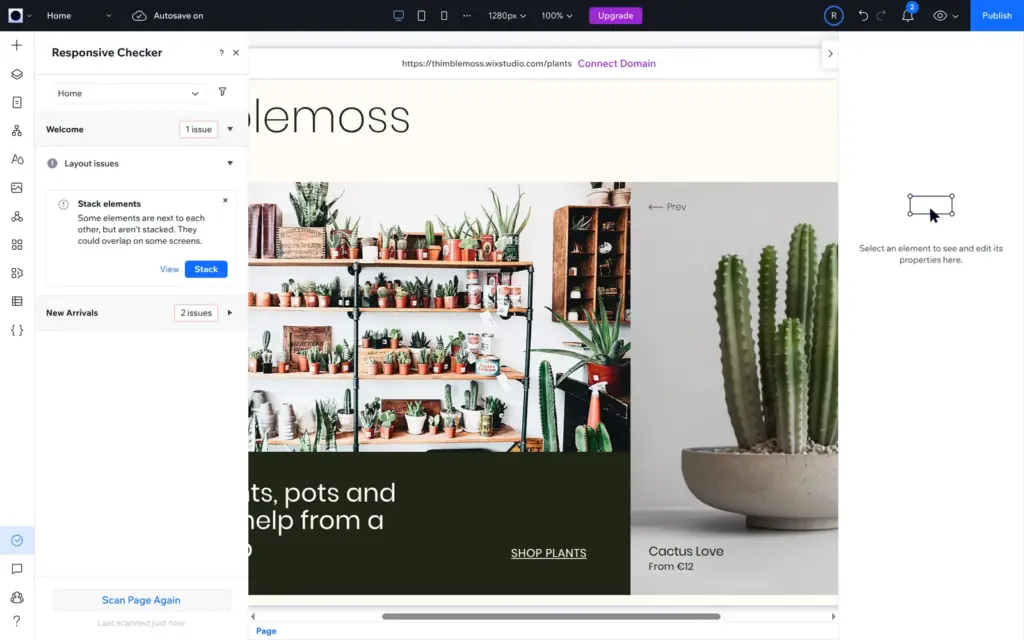Click Scan Page Again button
This screenshot has width=1024, height=640.
[141, 600]
